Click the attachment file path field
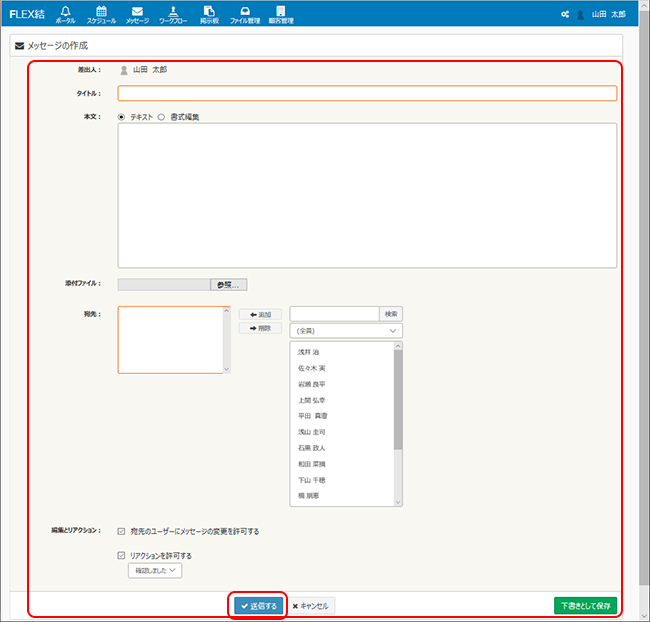This screenshot has height=622, width=650. pos(164,284)
